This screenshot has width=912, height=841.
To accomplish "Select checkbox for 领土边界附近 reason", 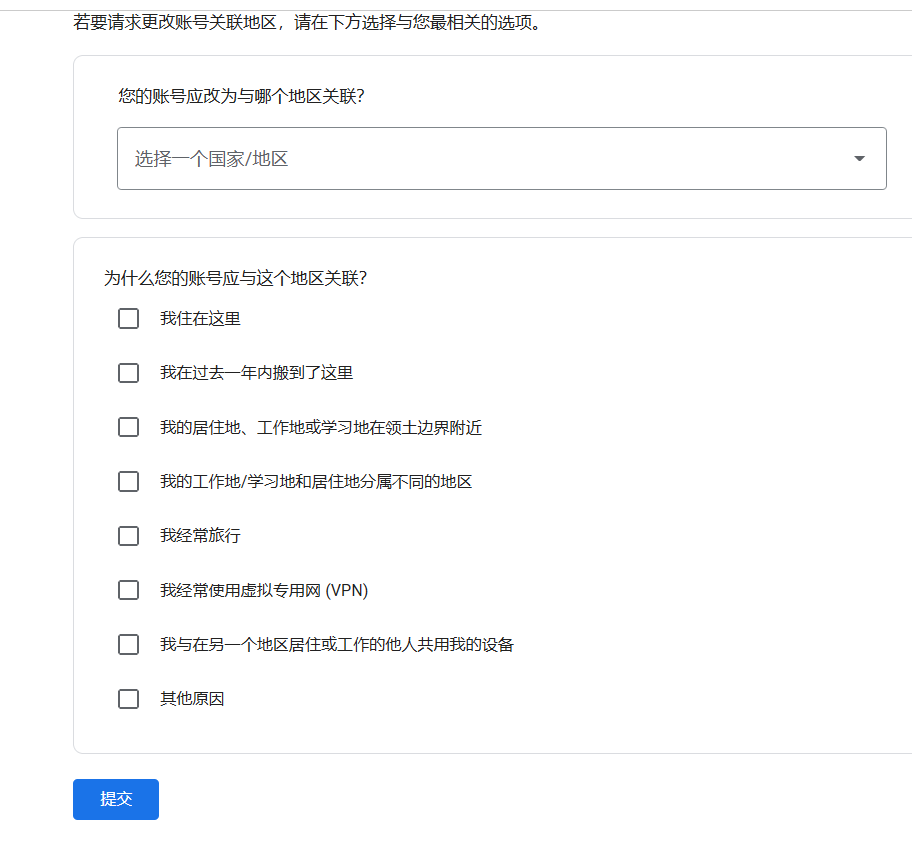I will click(128, 427).
